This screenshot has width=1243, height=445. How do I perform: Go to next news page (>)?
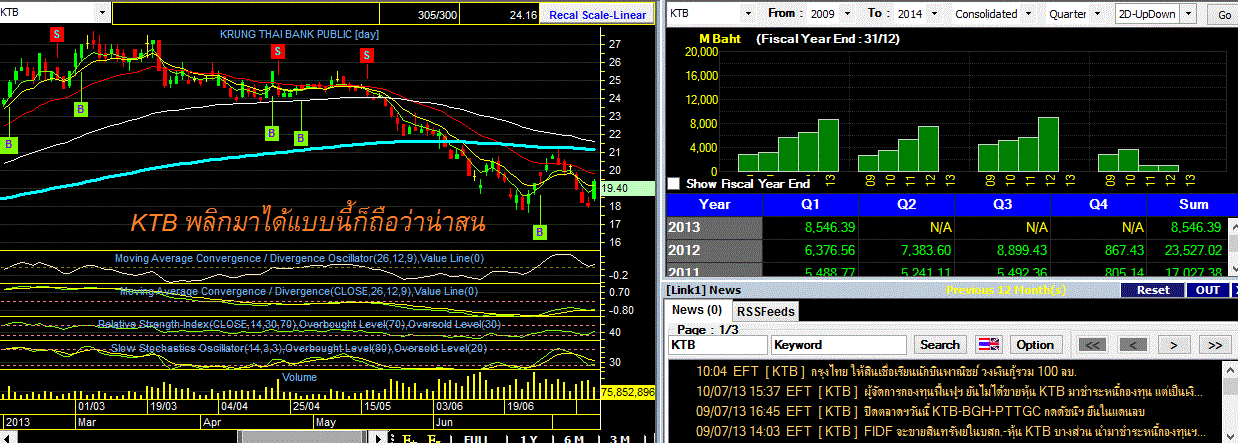(x=1172, y=345)
